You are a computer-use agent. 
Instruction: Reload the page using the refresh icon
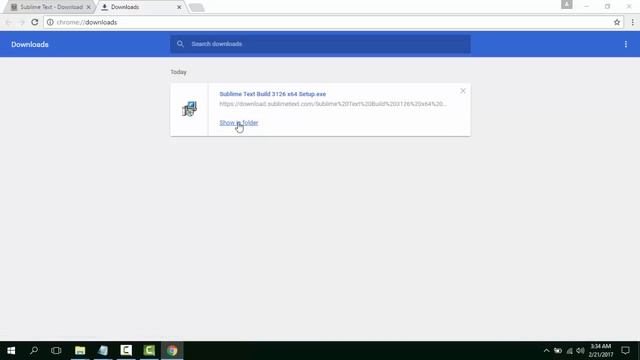35,22
